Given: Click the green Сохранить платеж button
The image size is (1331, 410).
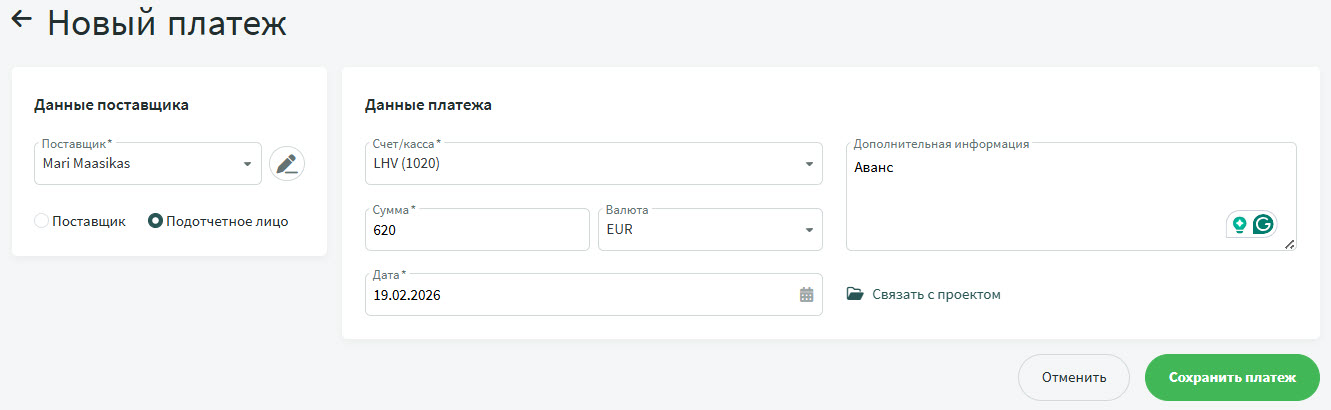Looking at the screenshot, I should point(1232,378).
